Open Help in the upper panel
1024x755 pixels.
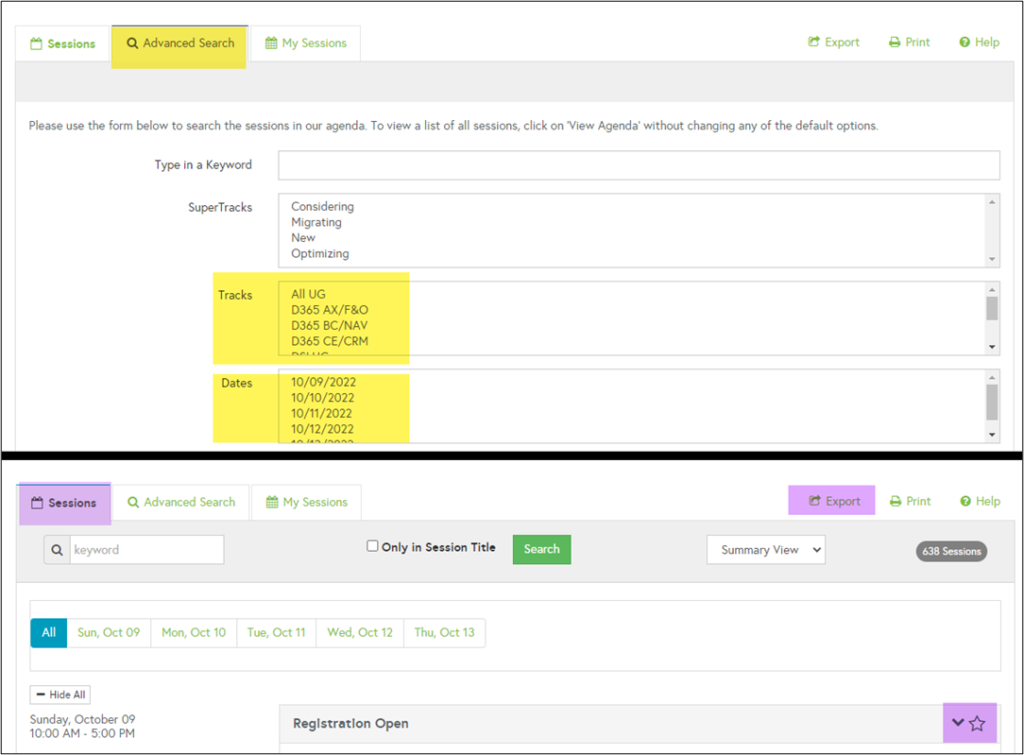pyautogui.click(x=979, y=42)
